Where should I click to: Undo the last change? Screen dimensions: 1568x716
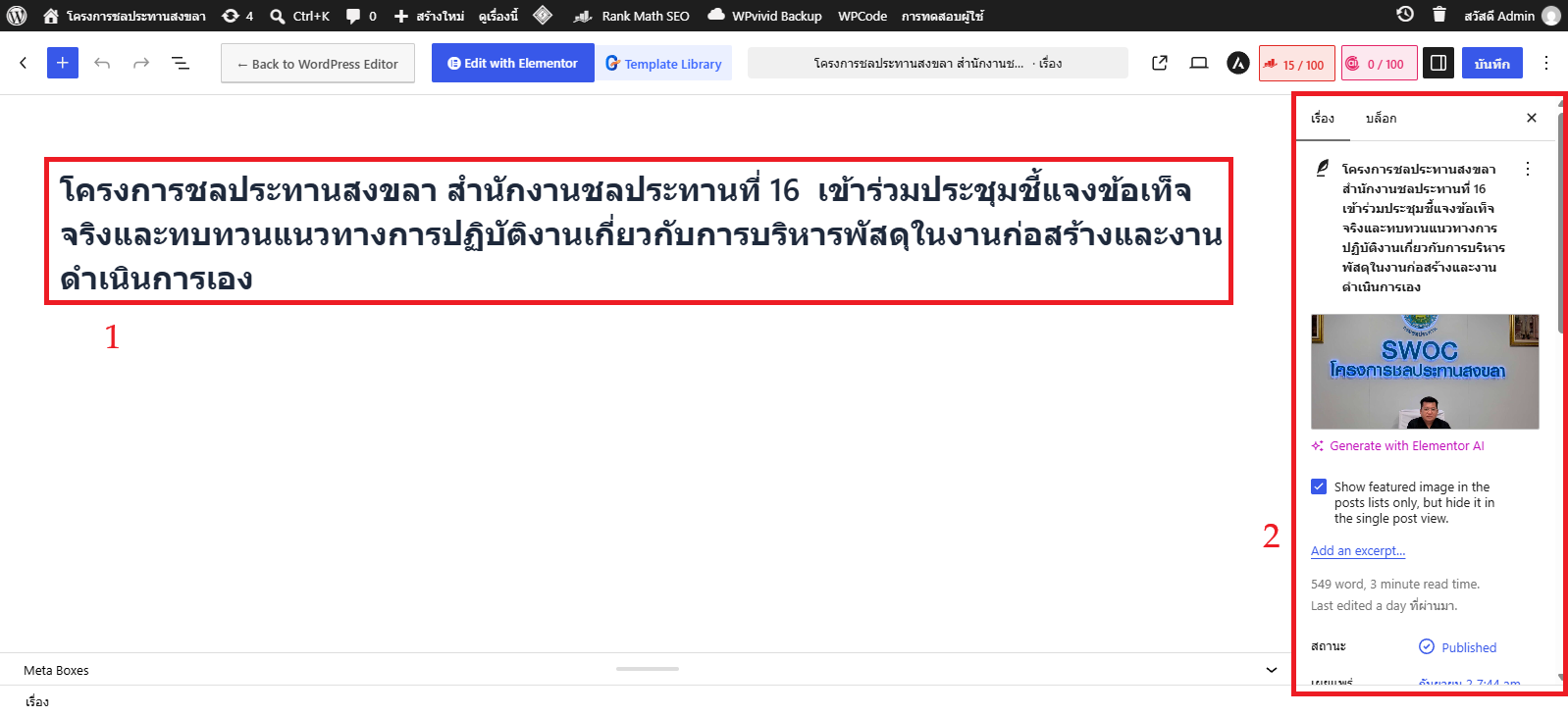tap(102, 63)
